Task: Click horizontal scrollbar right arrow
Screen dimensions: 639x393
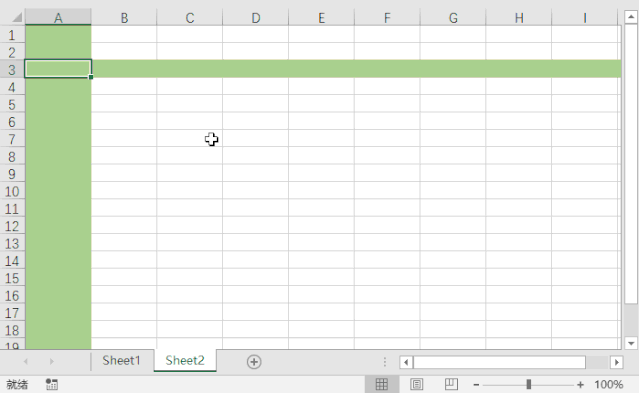Action: [x=617, y=362]
